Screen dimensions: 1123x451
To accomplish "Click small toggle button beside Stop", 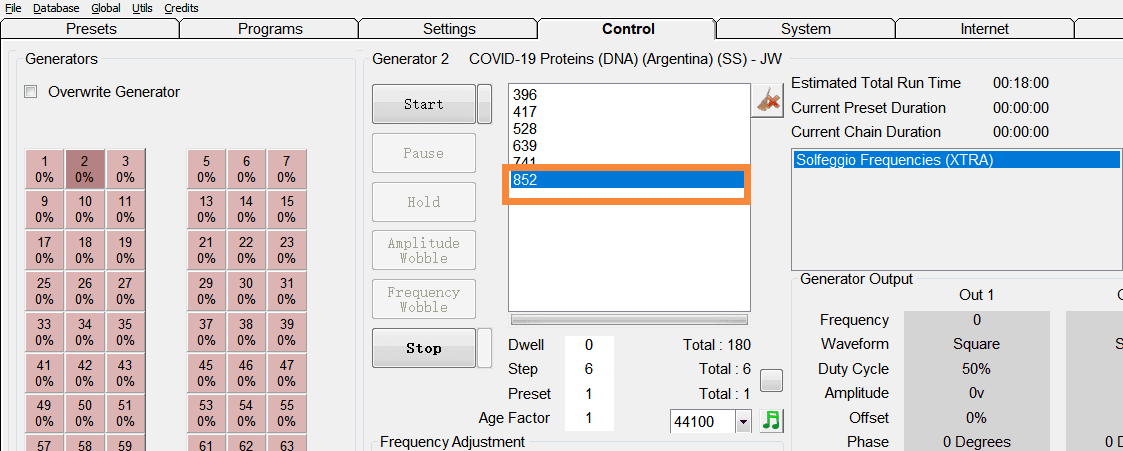I will click(x=484, y=347).
